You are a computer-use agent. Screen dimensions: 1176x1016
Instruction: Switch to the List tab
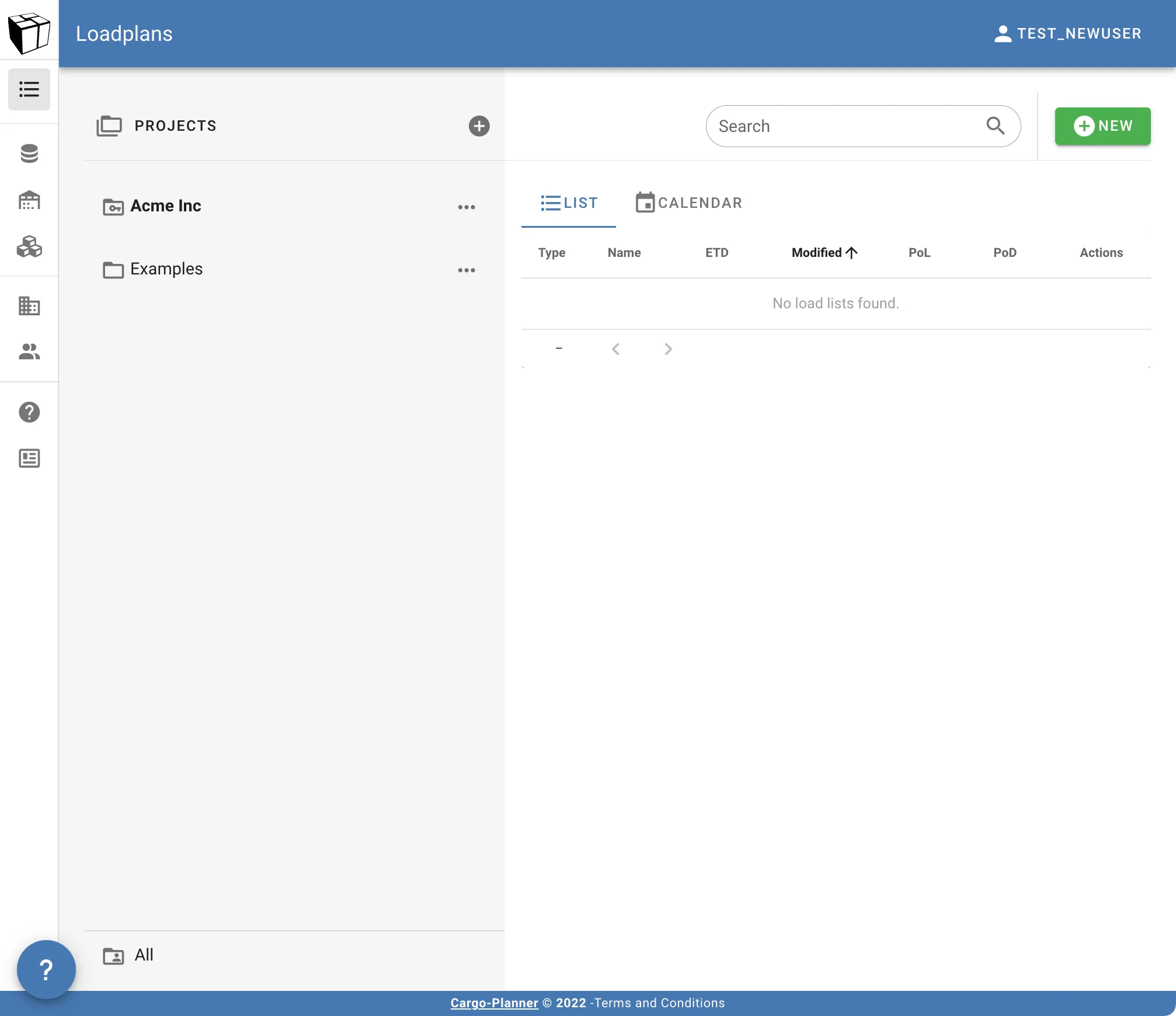569,203
